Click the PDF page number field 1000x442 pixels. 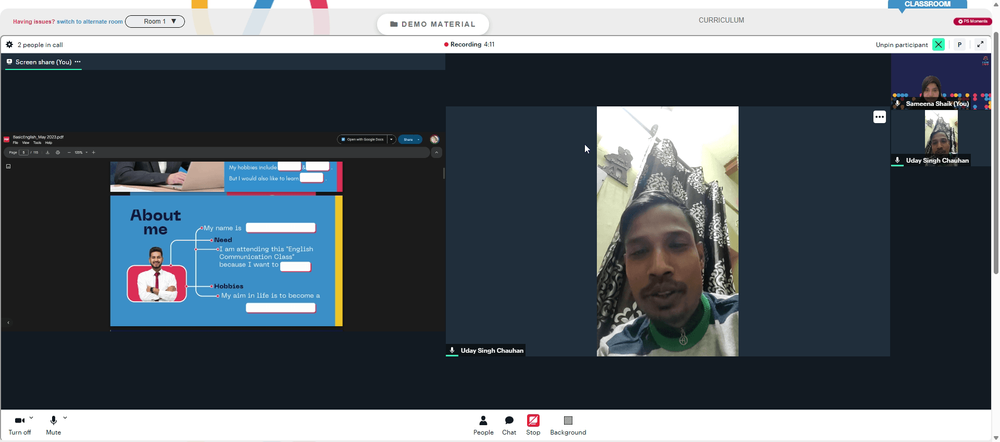[24, 152]
